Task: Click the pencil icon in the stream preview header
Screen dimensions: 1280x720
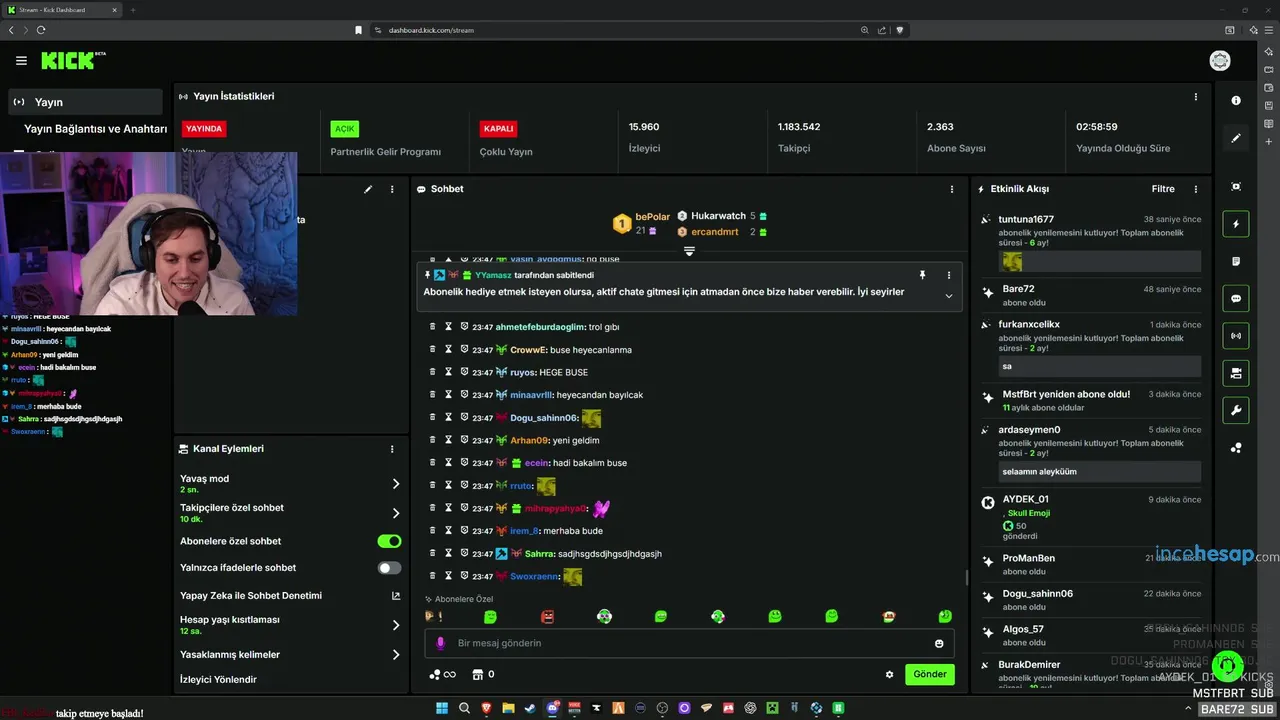Action: (x=368, y=189)
